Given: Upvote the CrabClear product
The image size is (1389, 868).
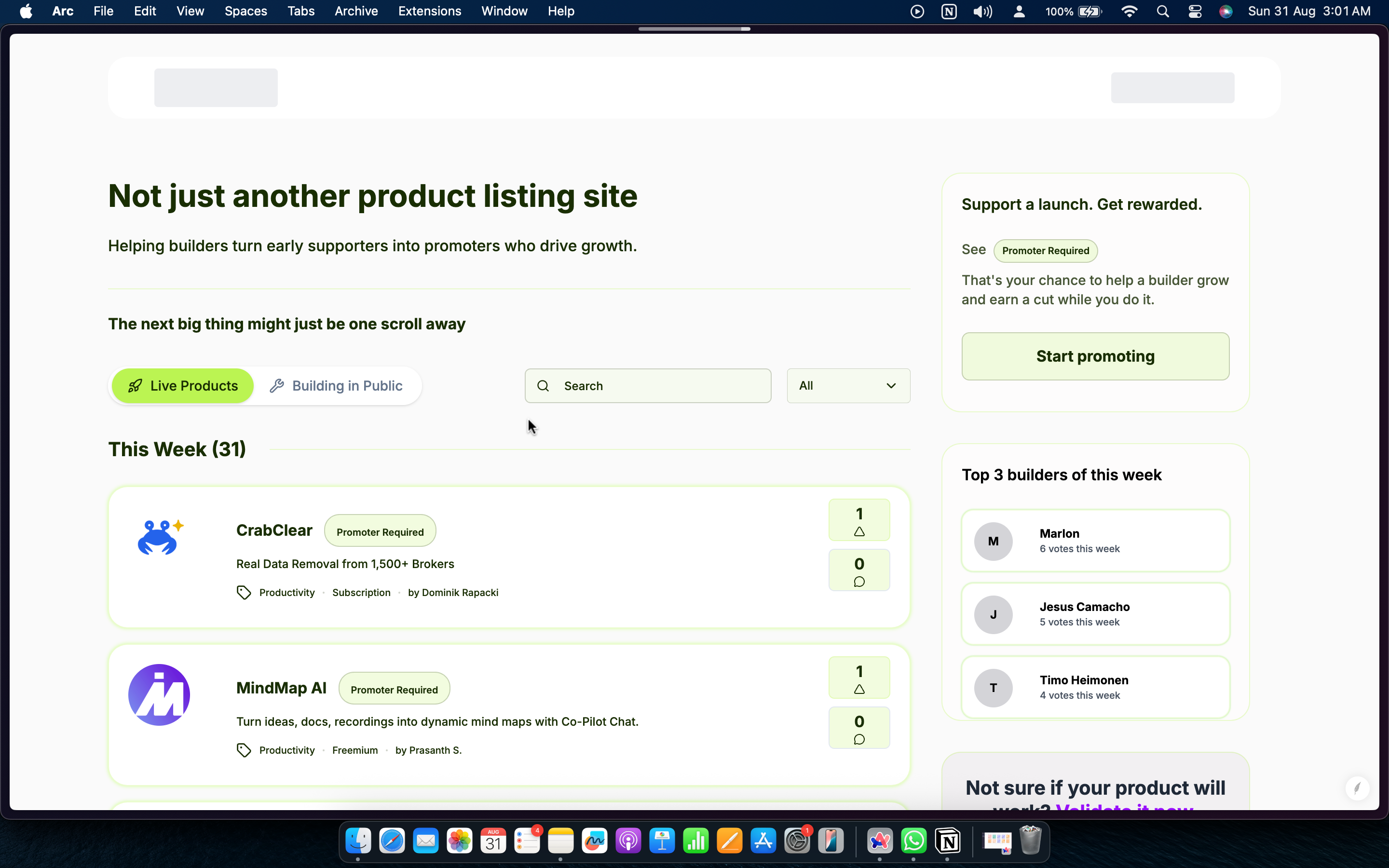Looking at the screenshot, I should pyautogui.click(x=858, y=520).
